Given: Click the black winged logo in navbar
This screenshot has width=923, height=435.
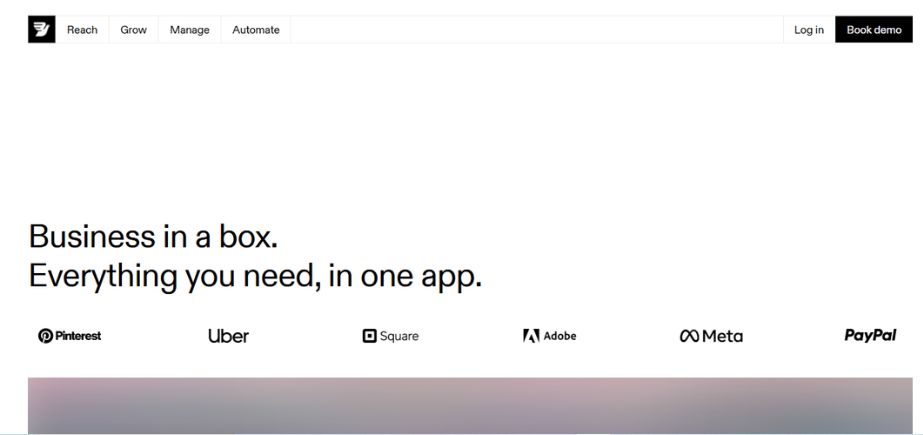Looking at the screenshot, I should click(x=42, y=30).
